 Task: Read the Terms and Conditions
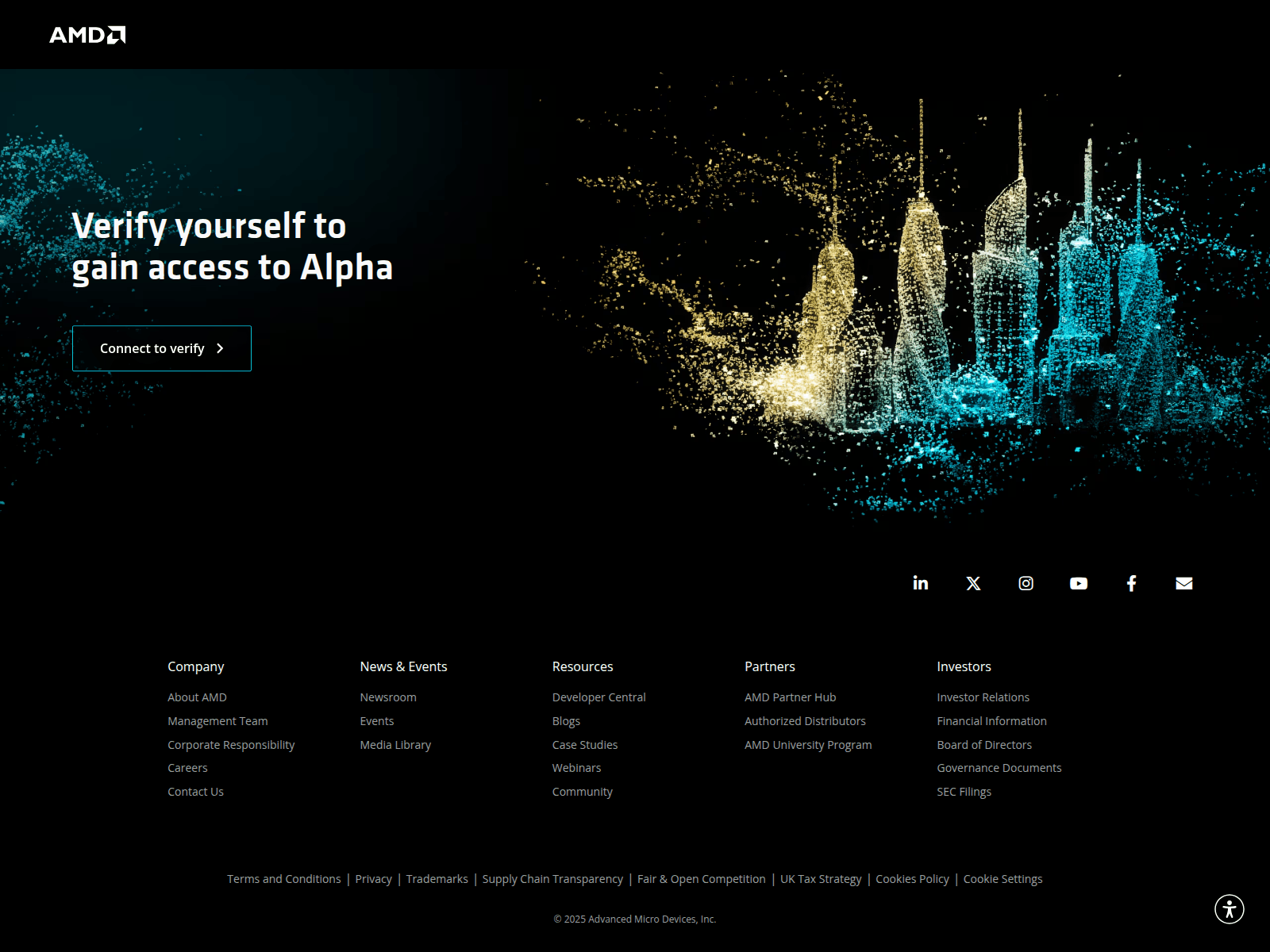tap(284, 879)
